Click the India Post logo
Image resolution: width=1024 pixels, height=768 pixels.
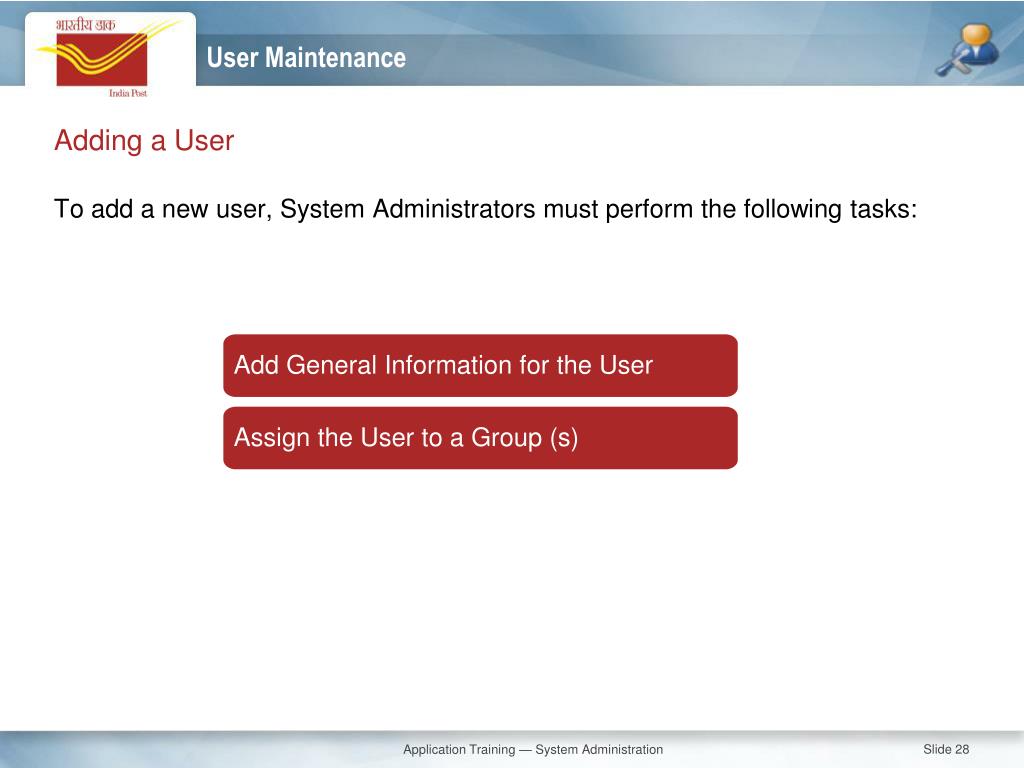pyautogui.click(x=109, y=57)
